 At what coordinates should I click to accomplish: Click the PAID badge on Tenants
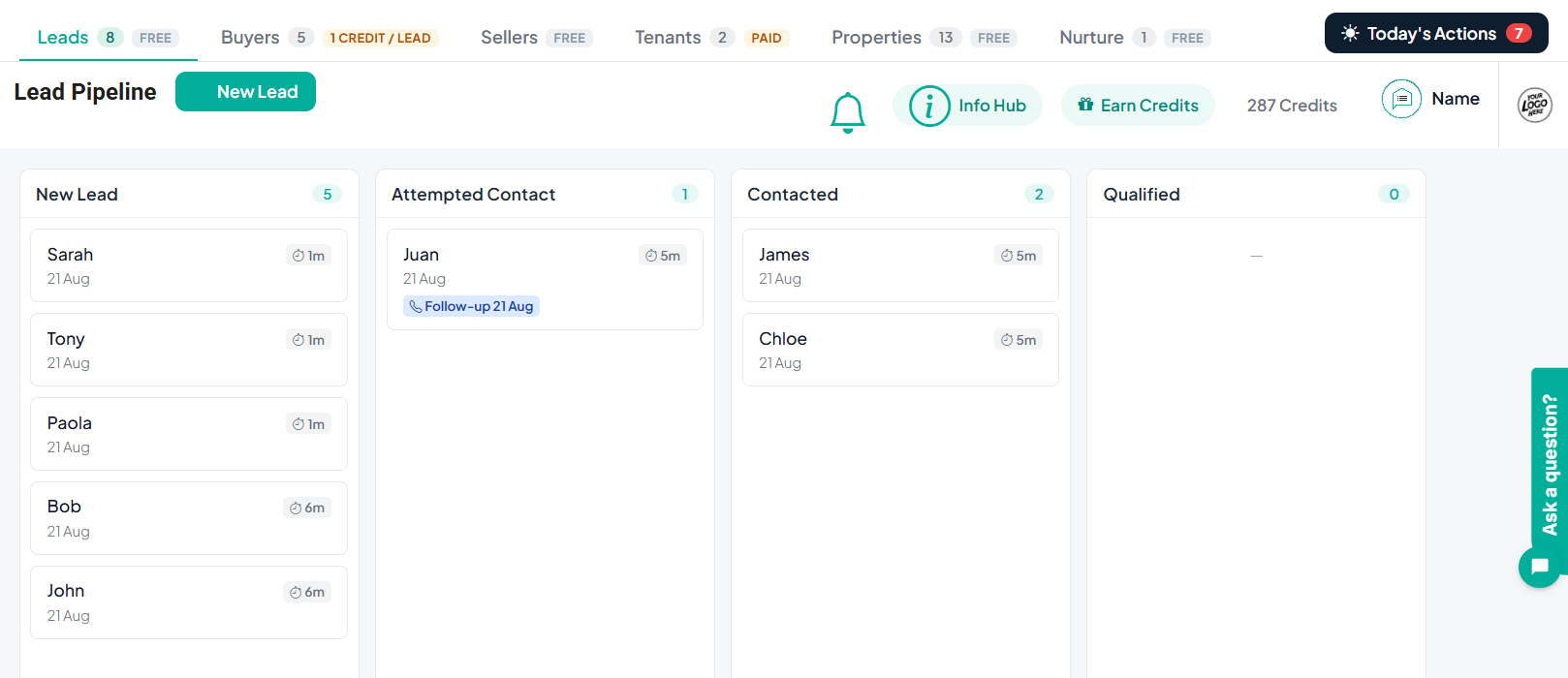767,38
